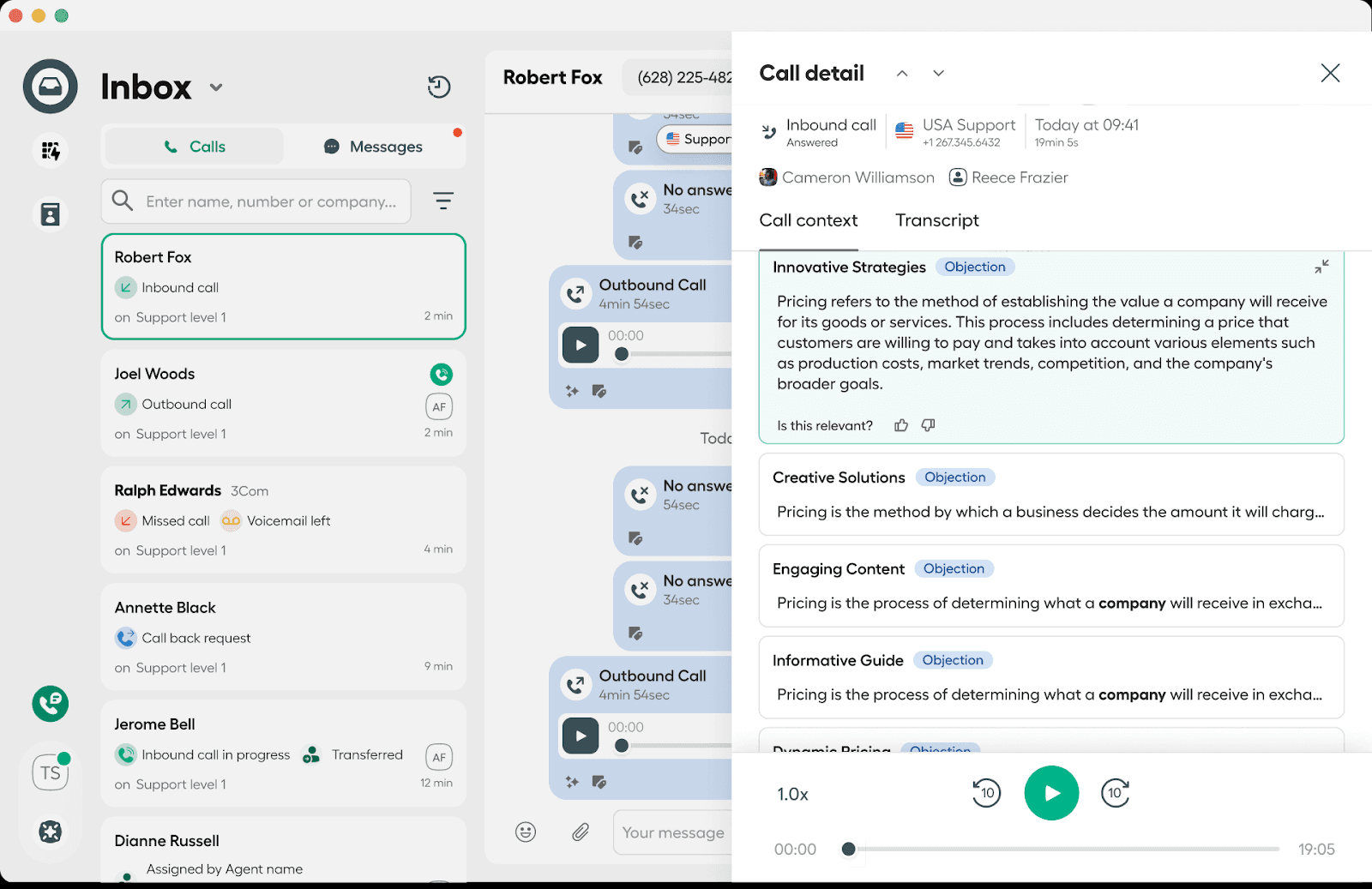Screen dimensions: 1372x889
Task: Click the emoji smiley icon
Action: coord(526,832)
